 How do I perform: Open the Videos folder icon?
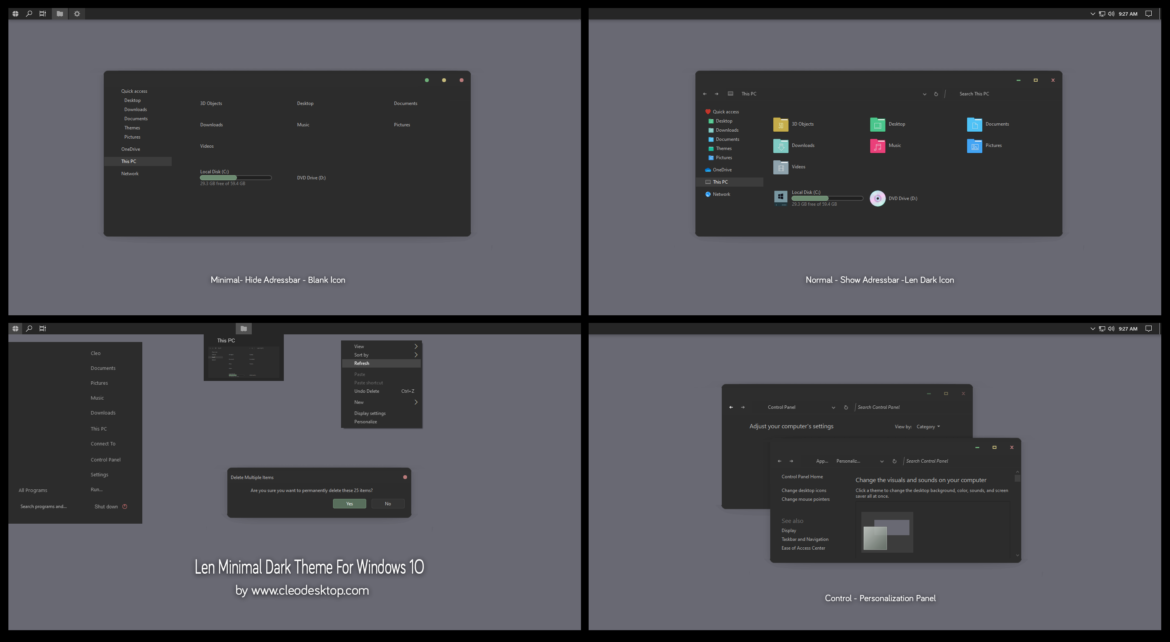tap(781, 166)
